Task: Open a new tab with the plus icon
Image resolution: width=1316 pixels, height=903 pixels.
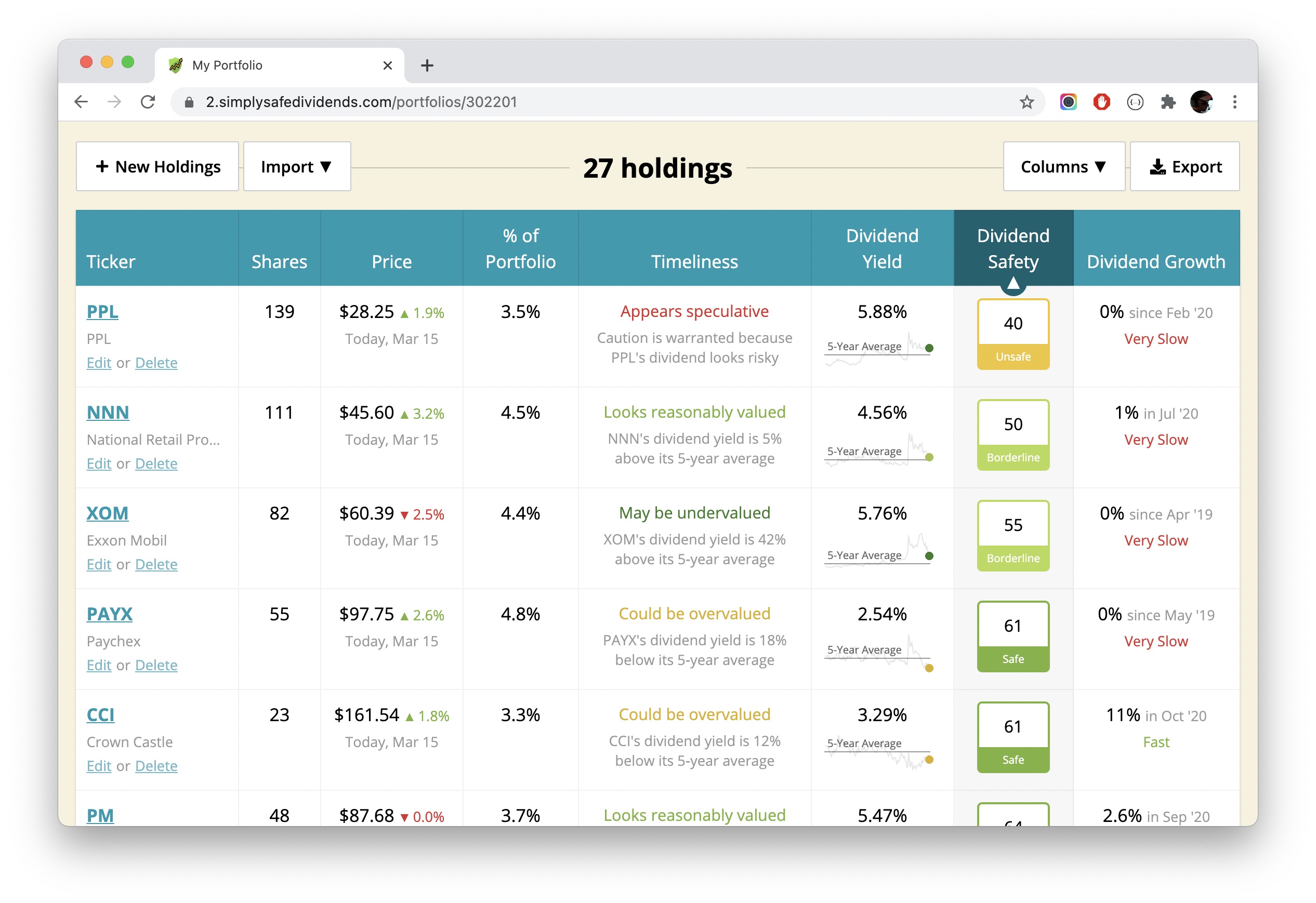Action: coord(427,65)
